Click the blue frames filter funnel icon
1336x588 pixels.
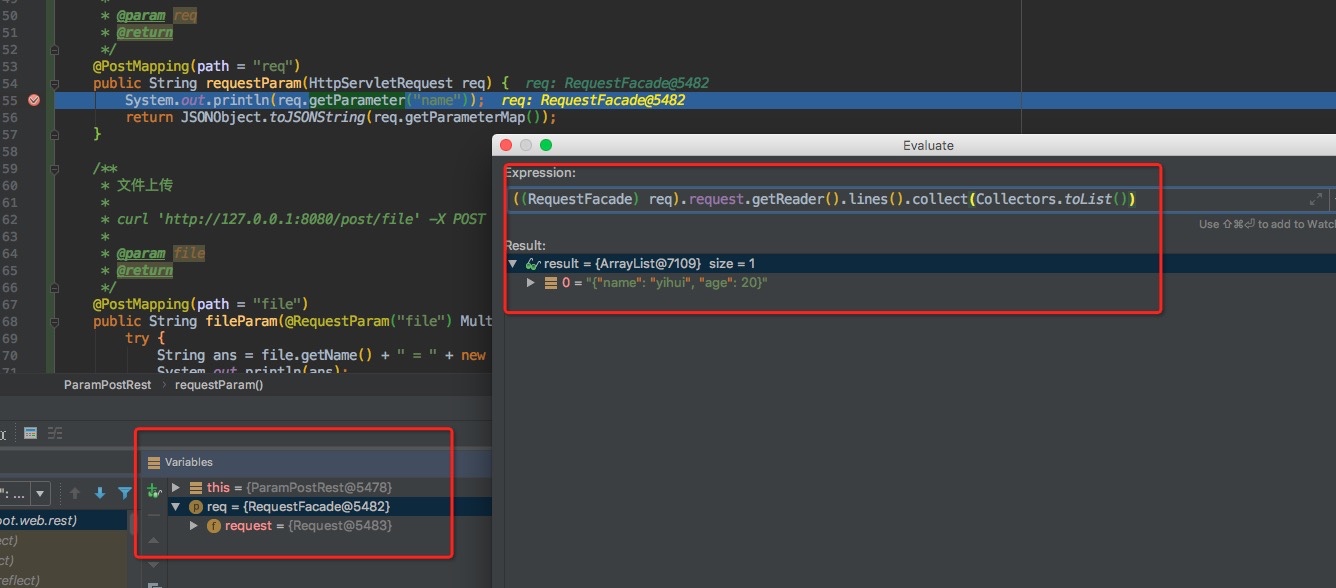124,493
